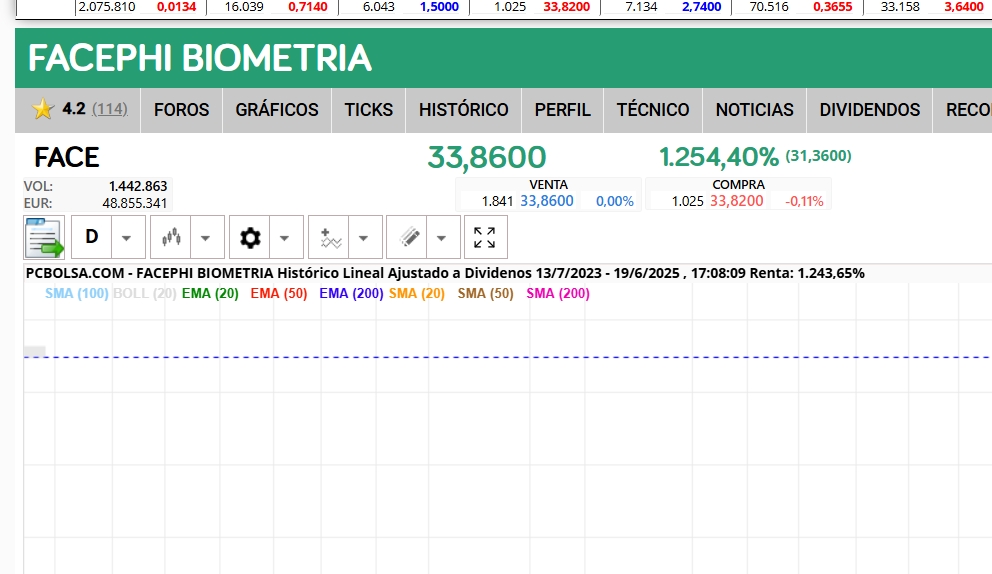The image size is (992, 574).
Task: Click the VENTA volume 1.841
Action: 497,201
